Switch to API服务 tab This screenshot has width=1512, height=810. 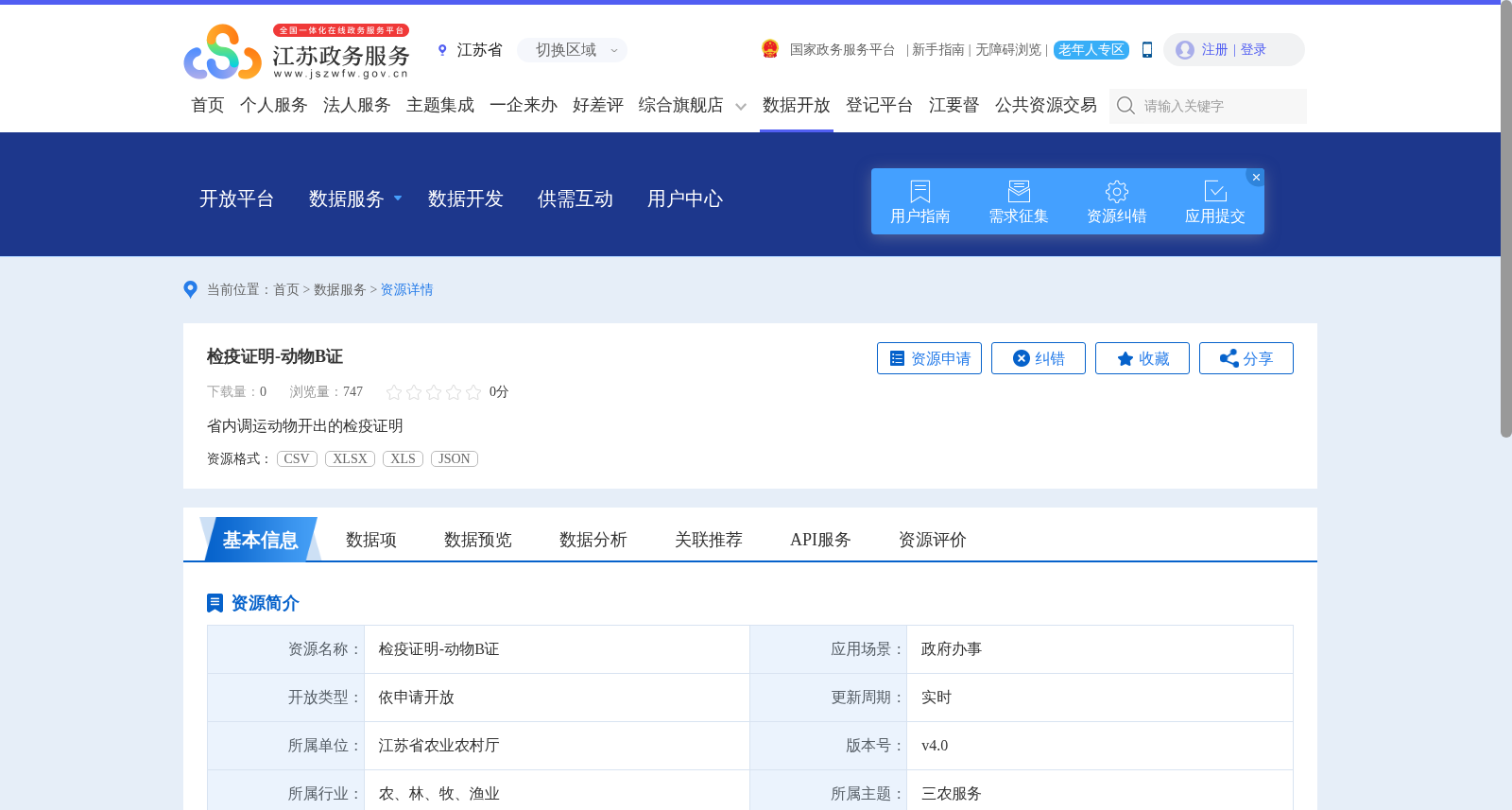coord(820,540)
